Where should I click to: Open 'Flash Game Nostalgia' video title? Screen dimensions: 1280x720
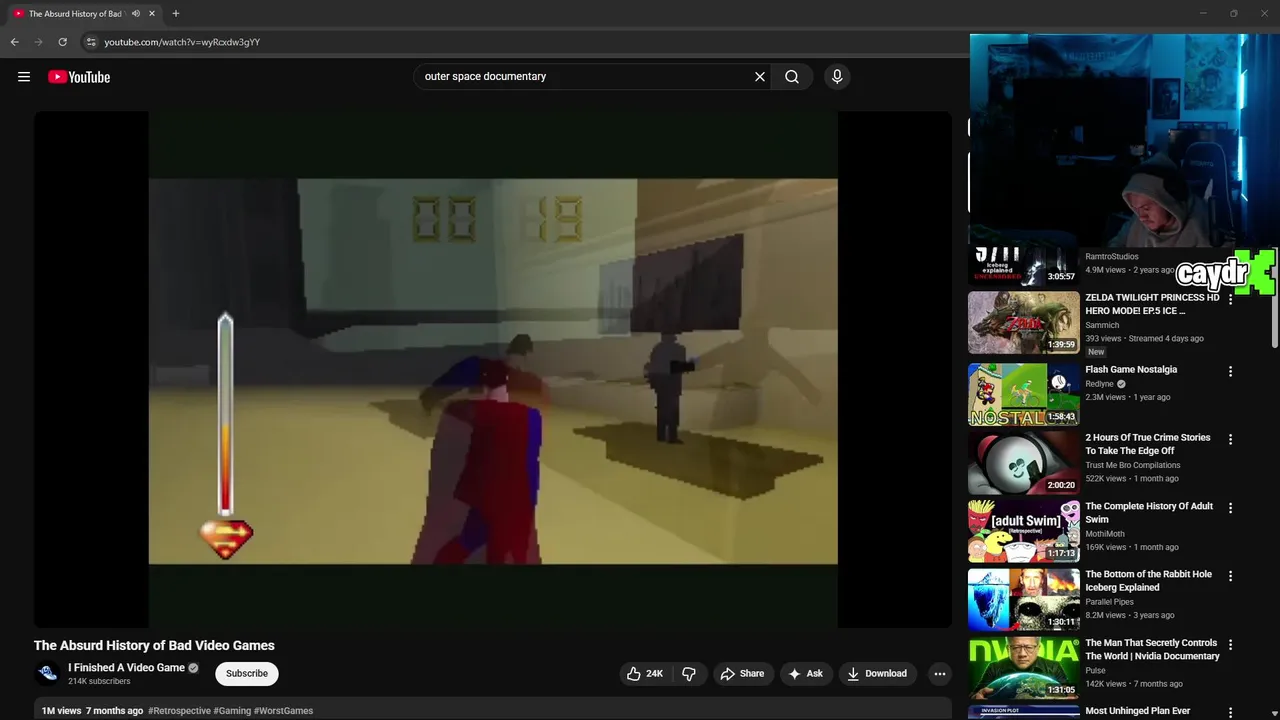pyautogui.click(x=1131, y=370)
